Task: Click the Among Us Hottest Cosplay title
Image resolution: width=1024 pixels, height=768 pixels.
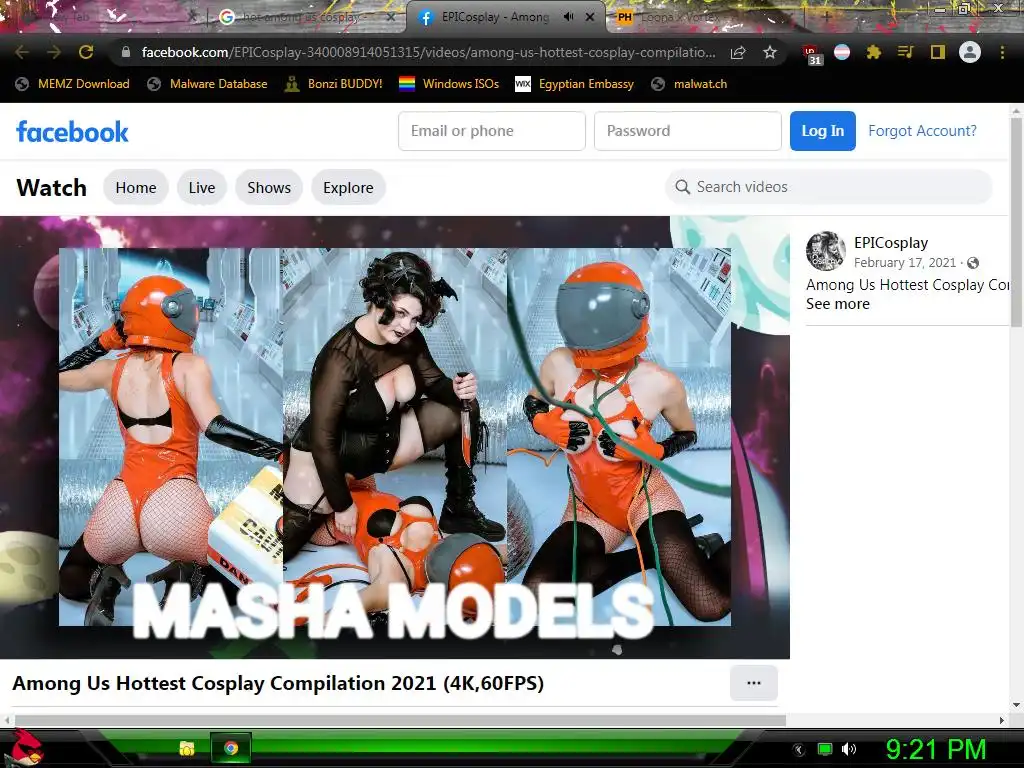Action: click(x=278, y=683)
